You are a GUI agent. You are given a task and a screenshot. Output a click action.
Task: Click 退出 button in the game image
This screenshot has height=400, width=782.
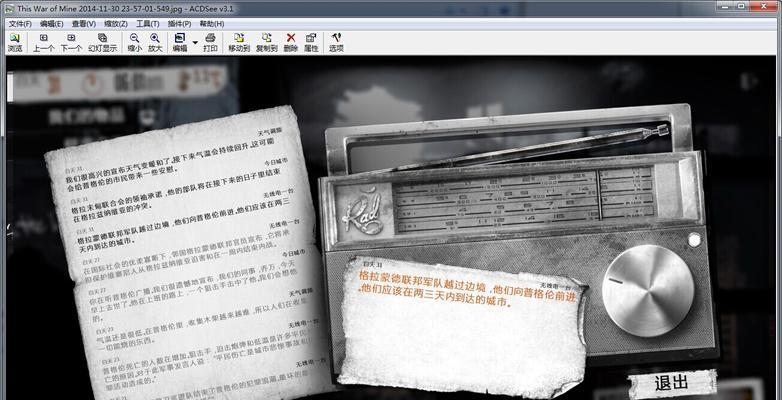(671, 384)
